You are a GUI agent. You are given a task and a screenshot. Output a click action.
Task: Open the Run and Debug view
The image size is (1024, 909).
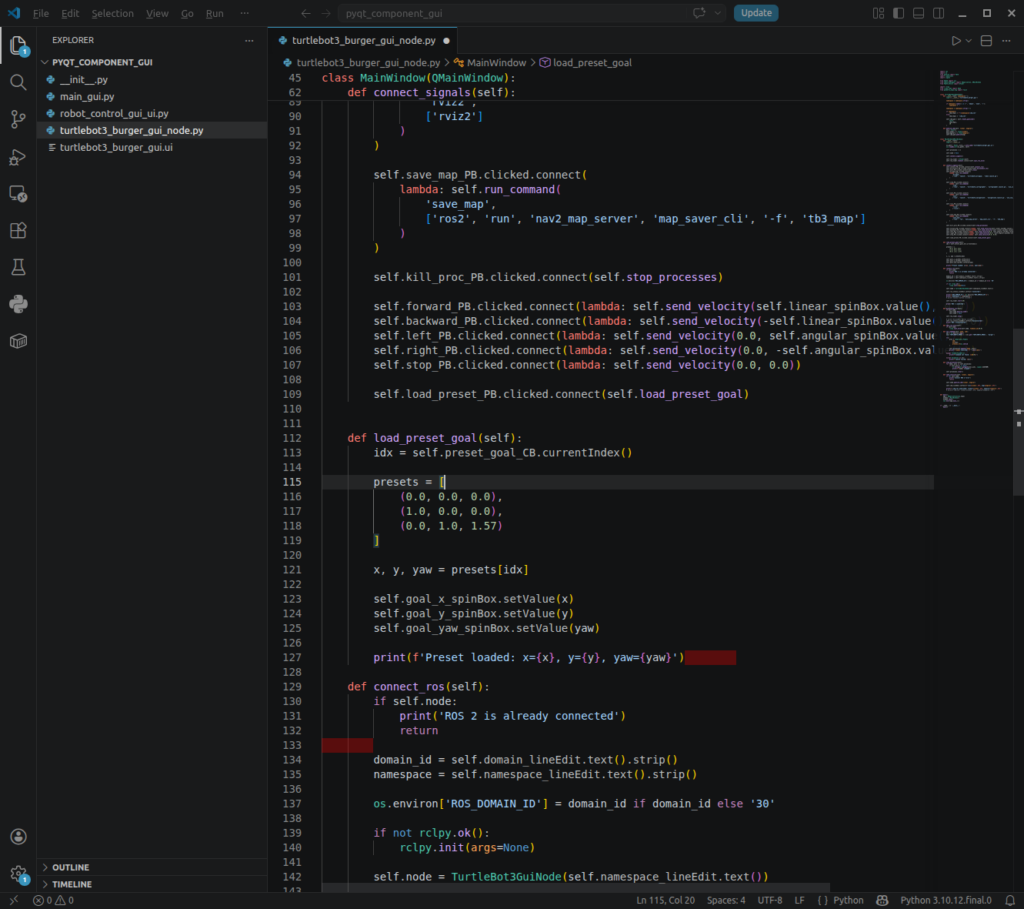click(18, 157)
